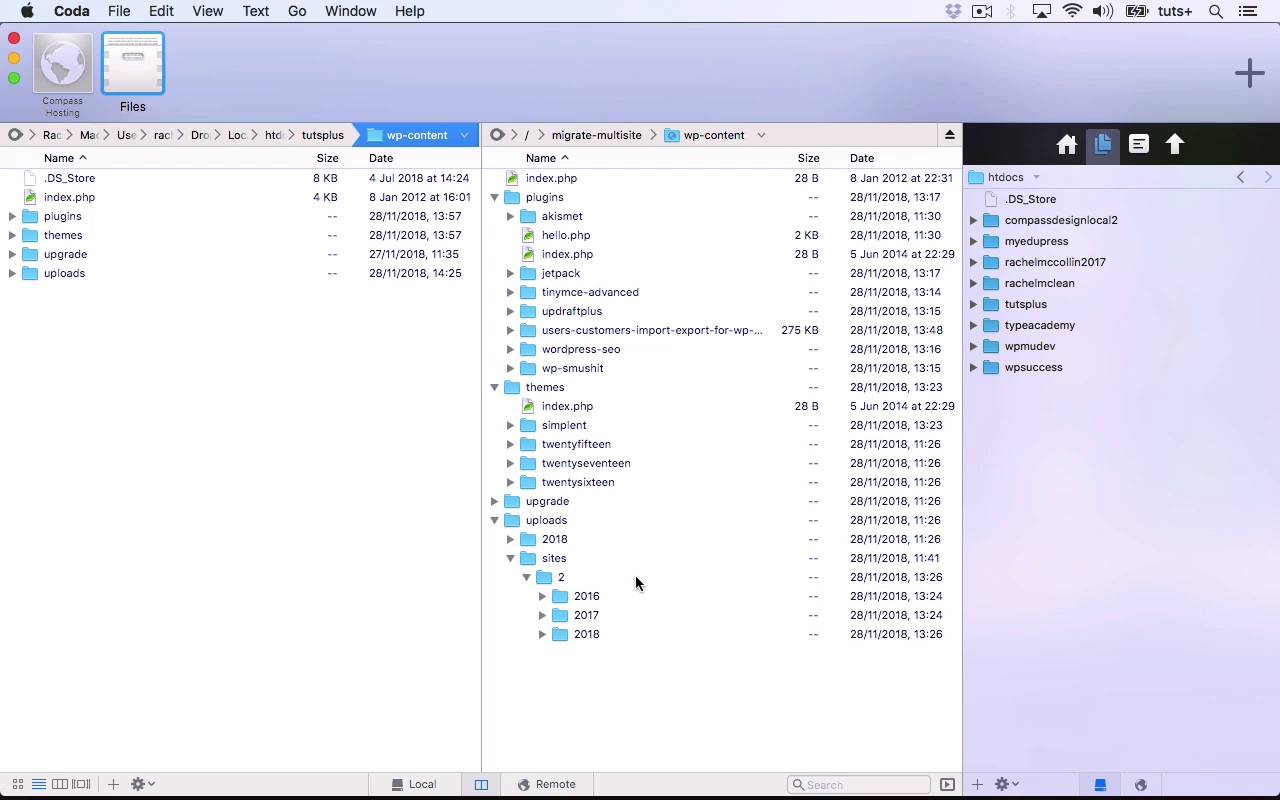Click the file Search field
The height and width of the screenshot is (800, 1280).
click(859, 784)
